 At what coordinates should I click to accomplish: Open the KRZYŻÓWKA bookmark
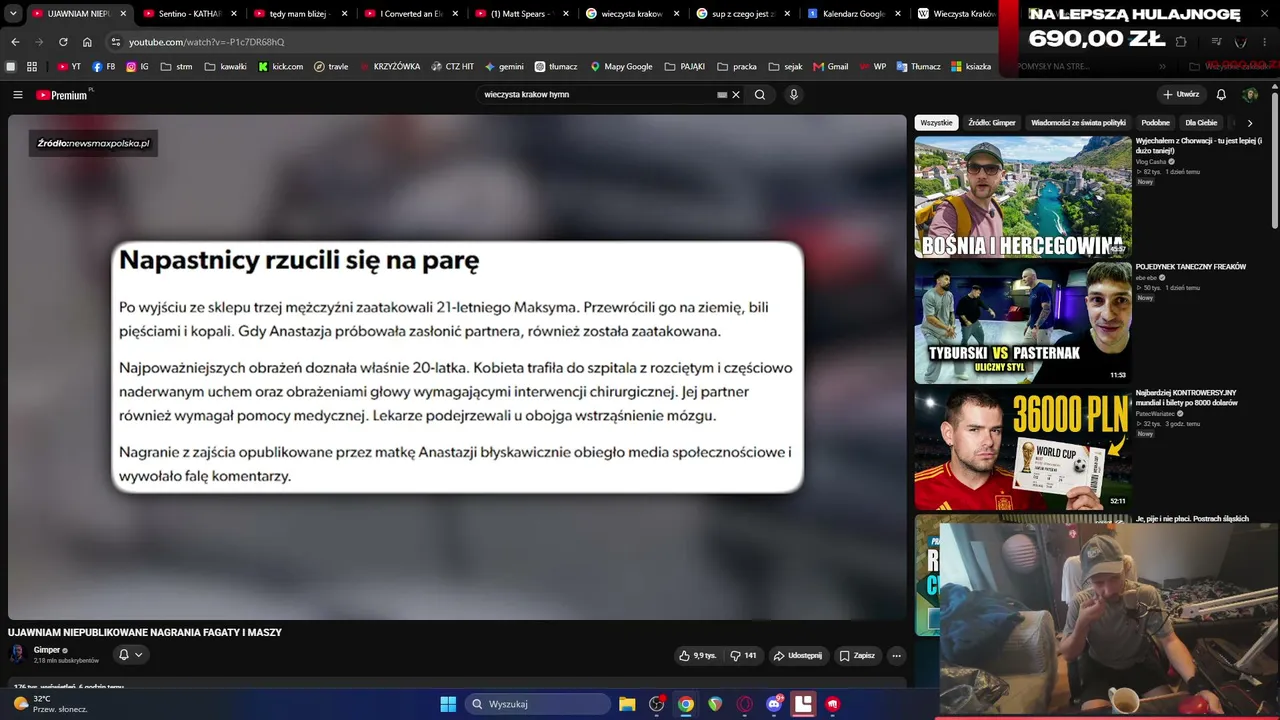tap(389, 66)
